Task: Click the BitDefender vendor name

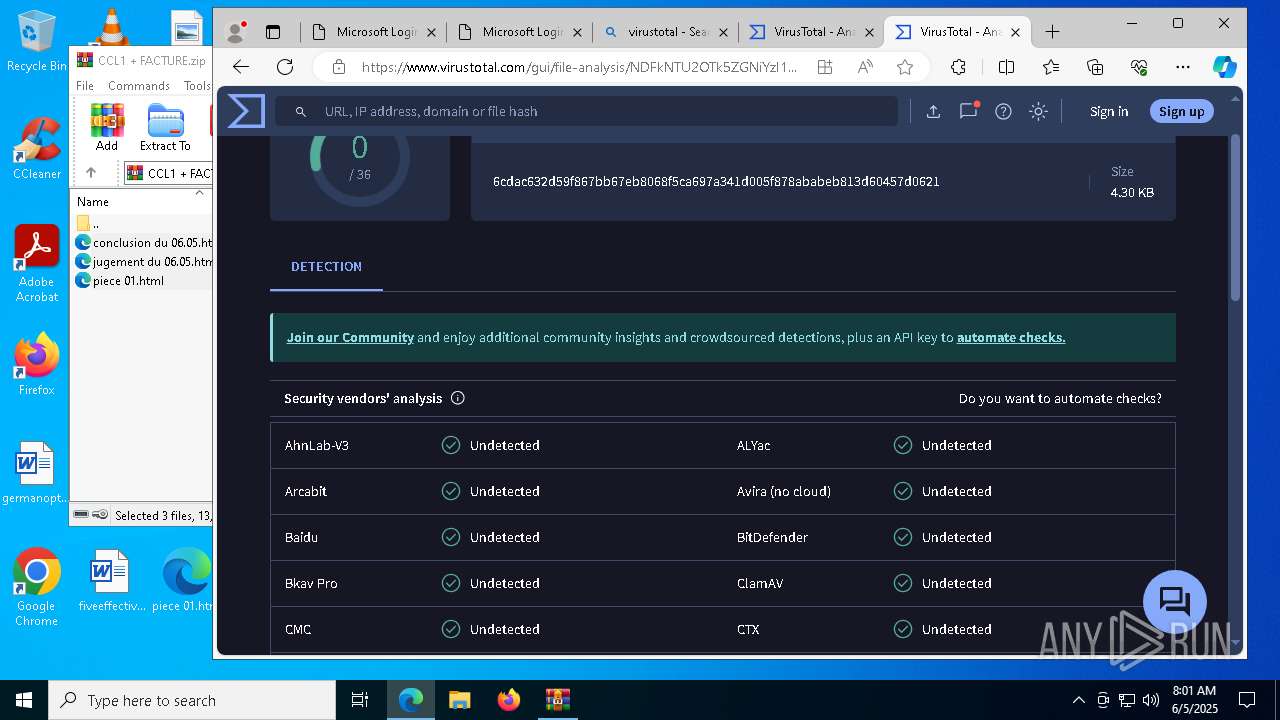Action: click(x=772, y=537)
